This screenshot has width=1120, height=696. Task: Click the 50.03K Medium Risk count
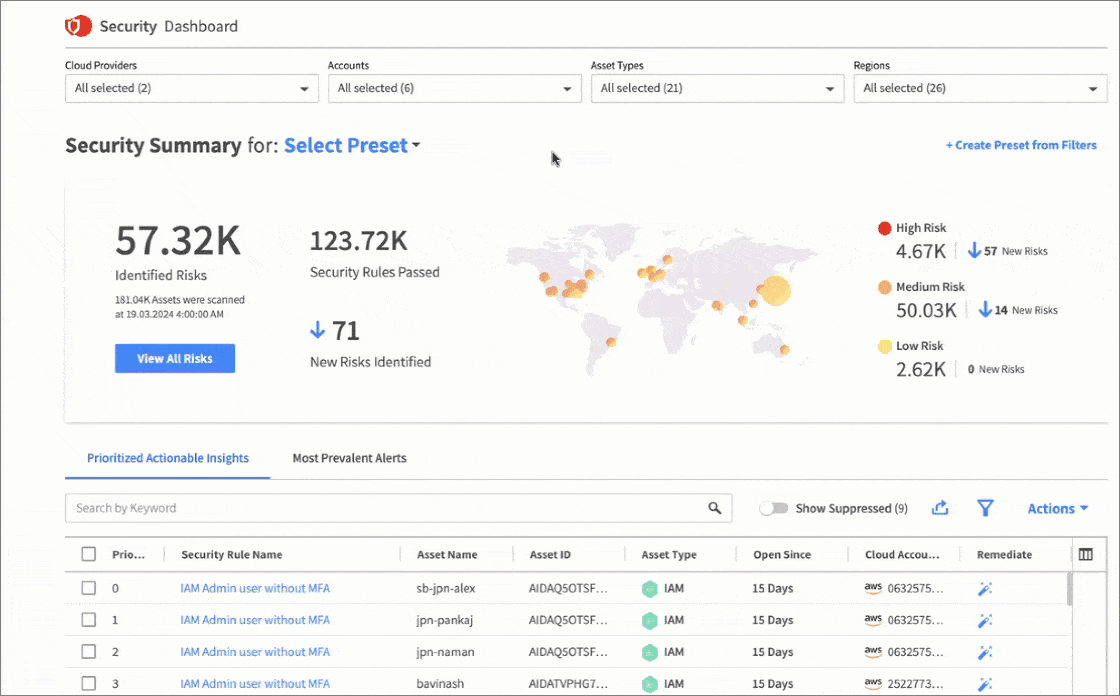[926, 310]
